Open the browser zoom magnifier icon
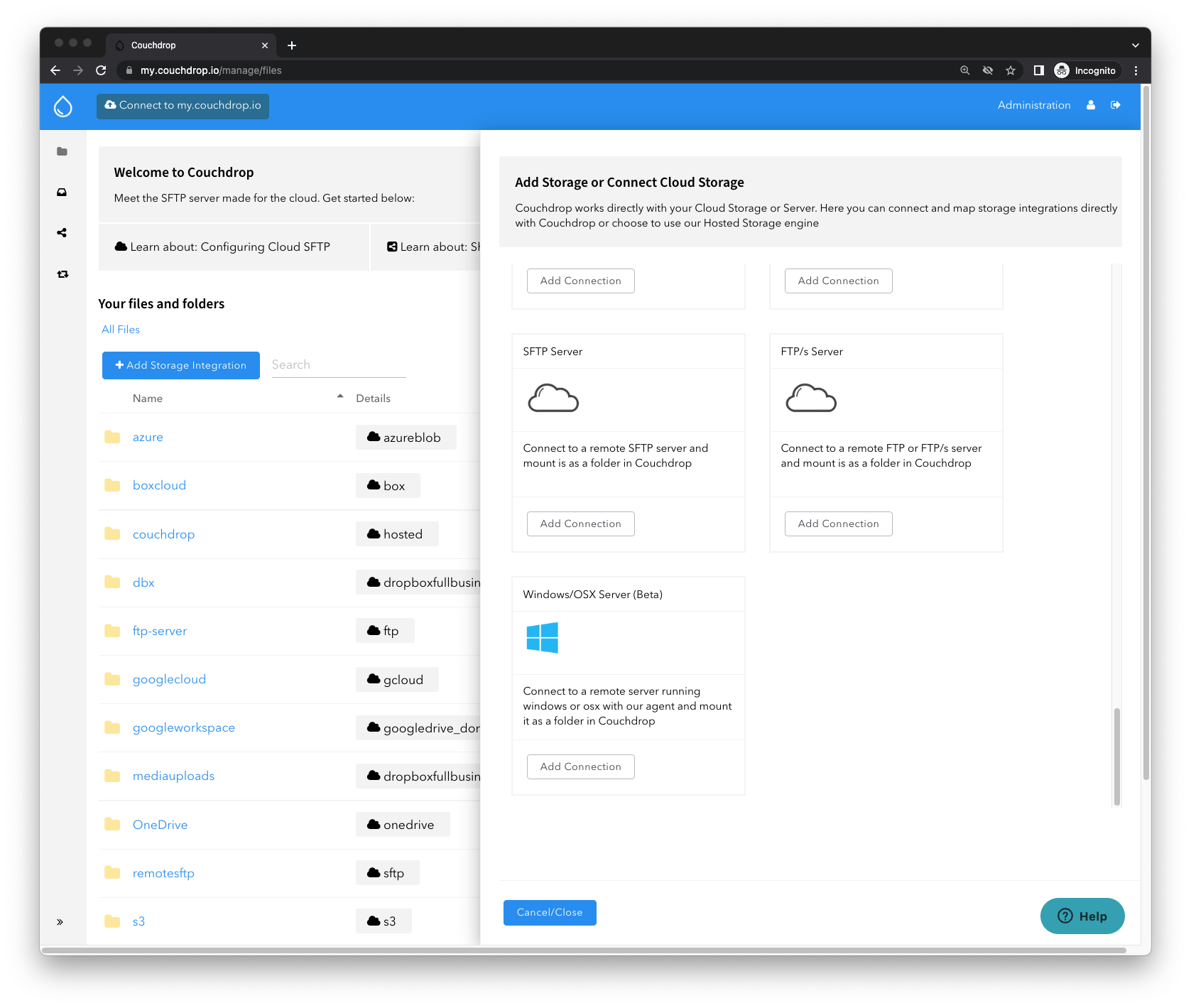Screen dimensions: 1191x1008 [x=965, y=70]
